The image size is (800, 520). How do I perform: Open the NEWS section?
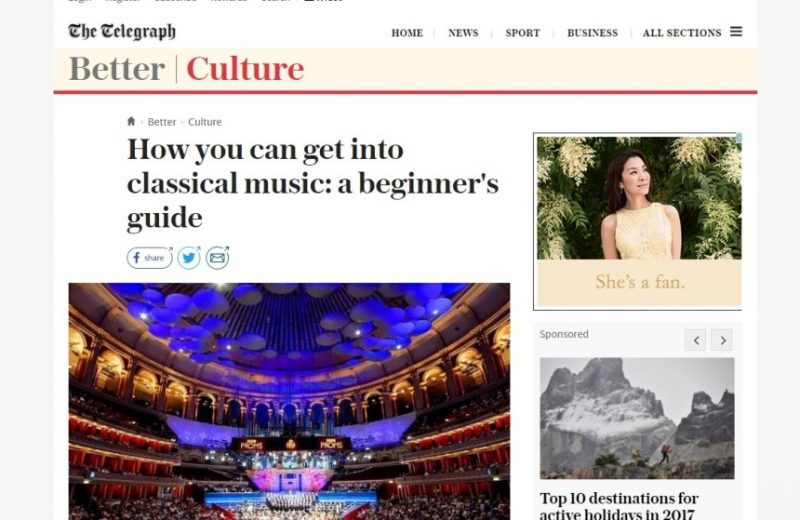coord(463,33)
